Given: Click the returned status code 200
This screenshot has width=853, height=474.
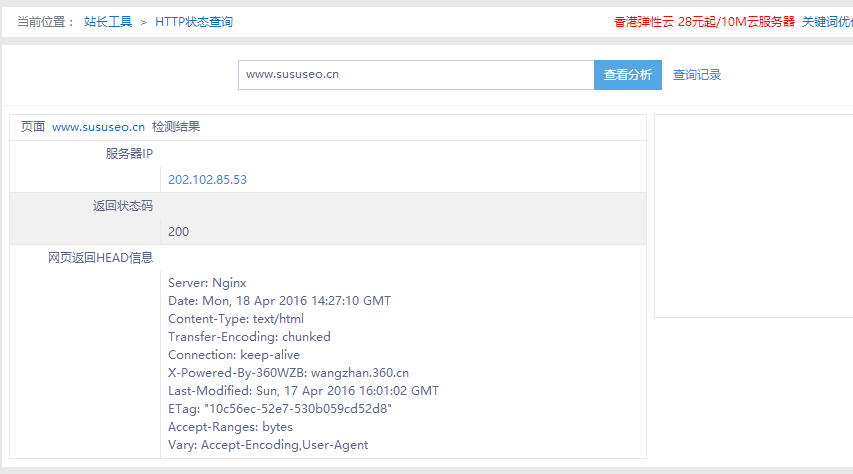Looking at the screenshot, I should click(178, 232).
